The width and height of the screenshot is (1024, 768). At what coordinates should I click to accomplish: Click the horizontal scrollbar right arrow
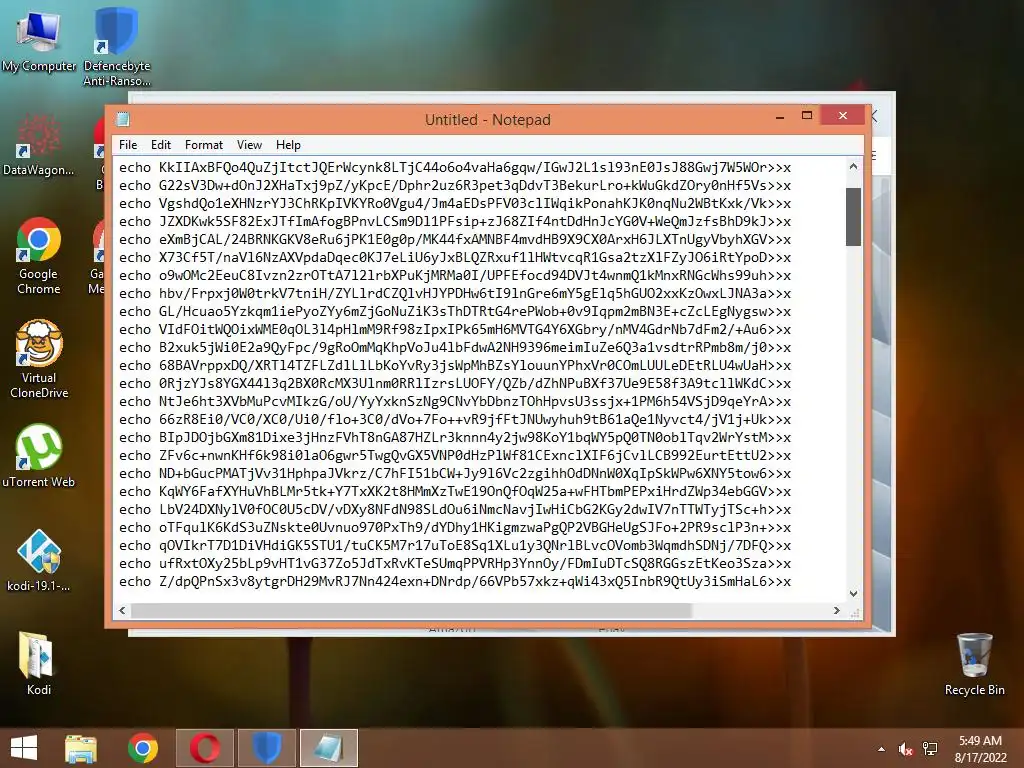pyautogui.click(x=837, y=611)
